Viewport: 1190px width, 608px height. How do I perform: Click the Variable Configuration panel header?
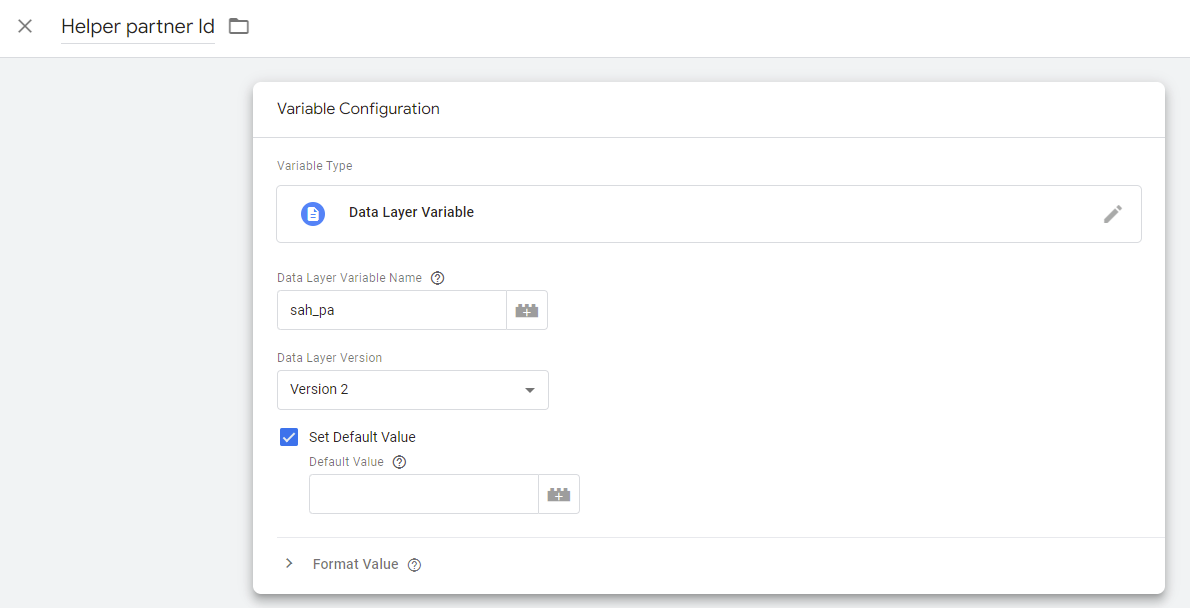(358, 109)
